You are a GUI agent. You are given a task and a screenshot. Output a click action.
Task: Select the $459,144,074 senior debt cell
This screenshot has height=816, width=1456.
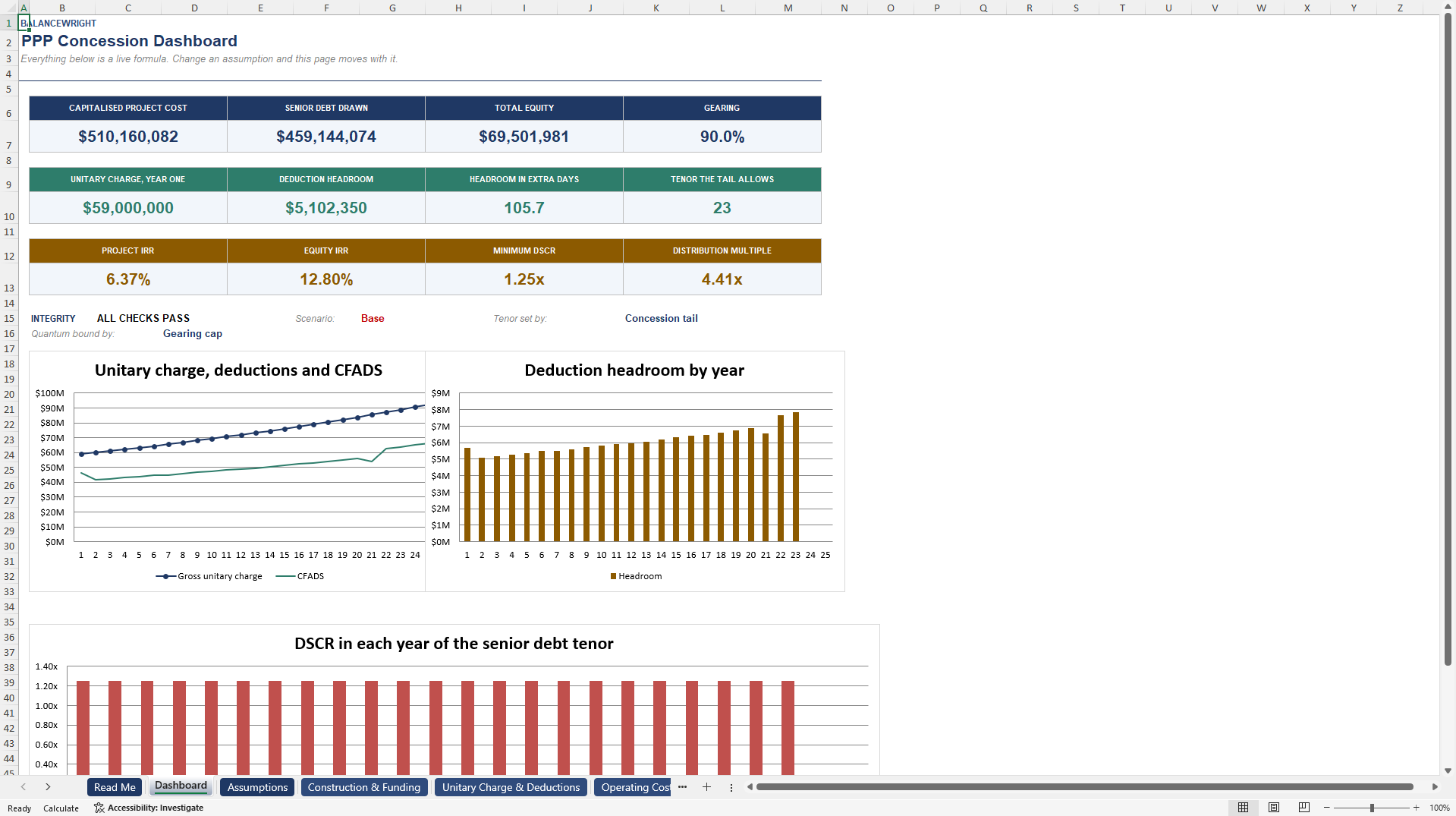tap(326, 137)
